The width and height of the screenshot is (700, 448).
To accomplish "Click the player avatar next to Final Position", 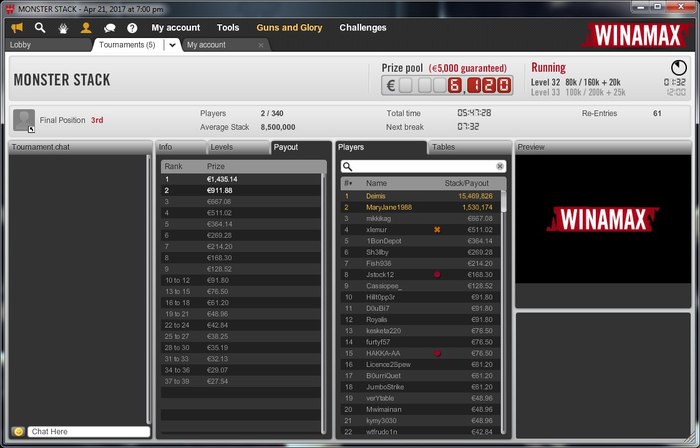I will [24, 120].
